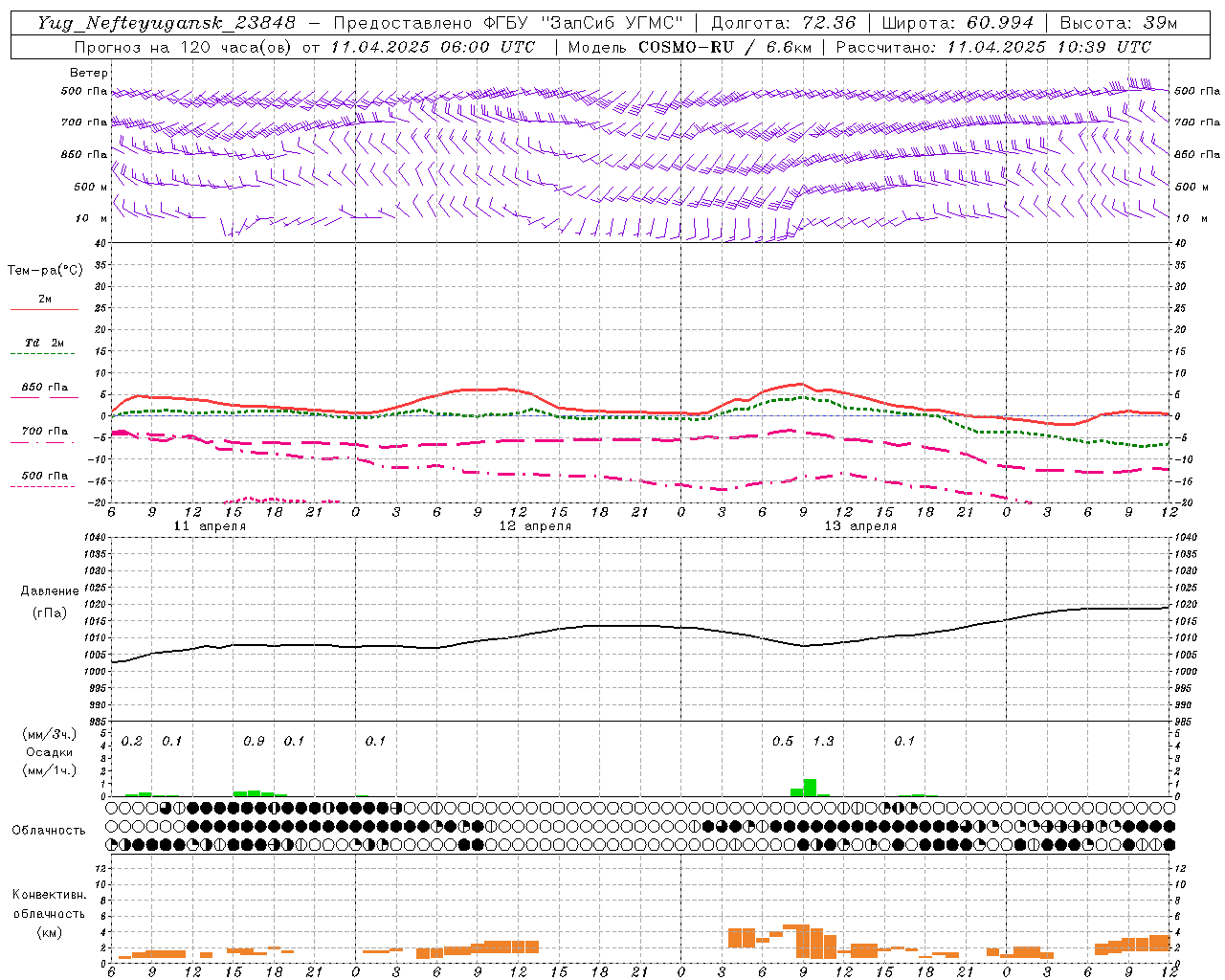The width and height of the screenshot is (1225, 980).
Task: Click the Высота: 39м header field
Action: pos(1118,23)
